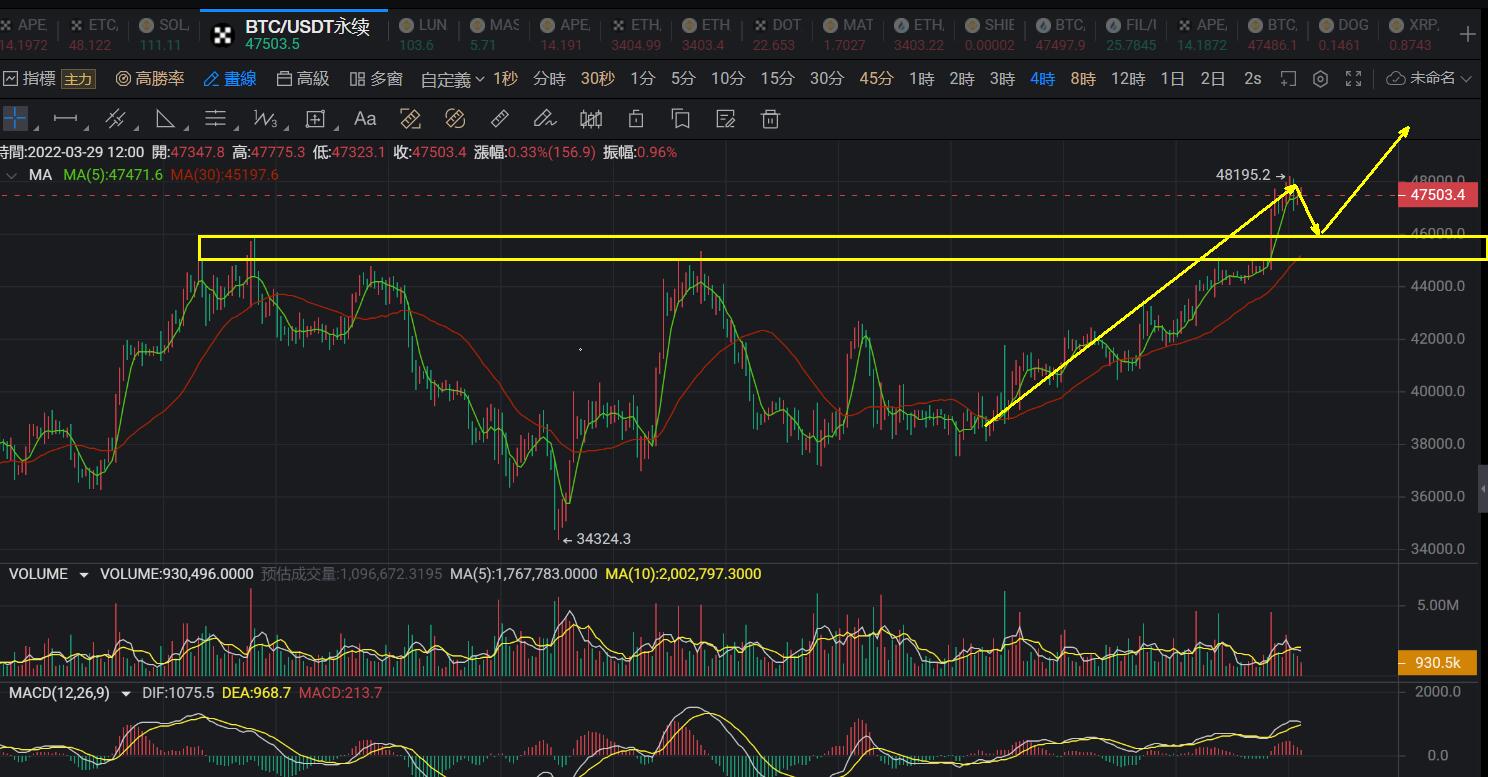1488x777 pixels.
Task: Open the 未命名 cloud layout dropdown
Action: 1430,79
